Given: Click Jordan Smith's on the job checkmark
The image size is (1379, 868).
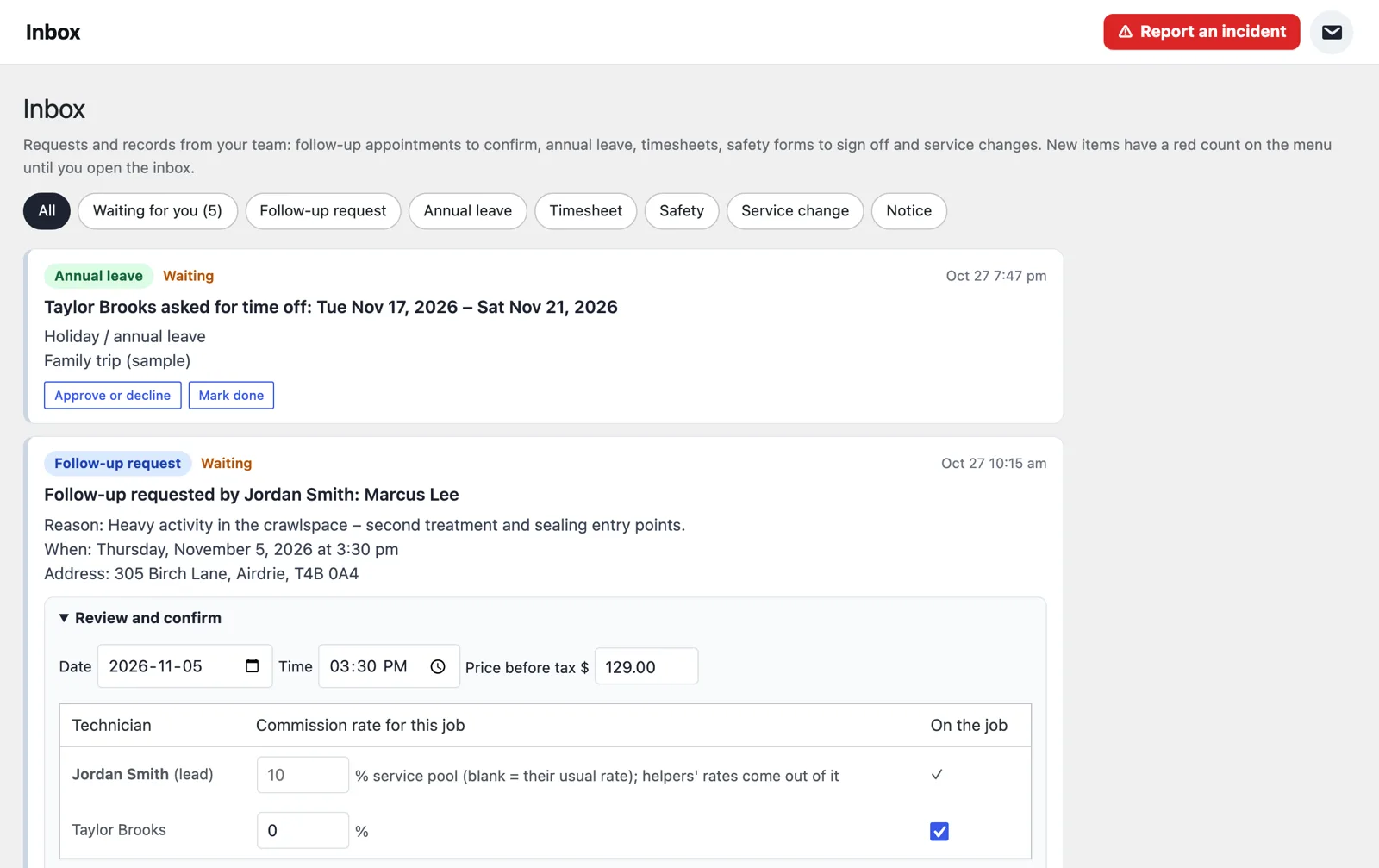Looking at the screenshot, I should tap(937, 774).
